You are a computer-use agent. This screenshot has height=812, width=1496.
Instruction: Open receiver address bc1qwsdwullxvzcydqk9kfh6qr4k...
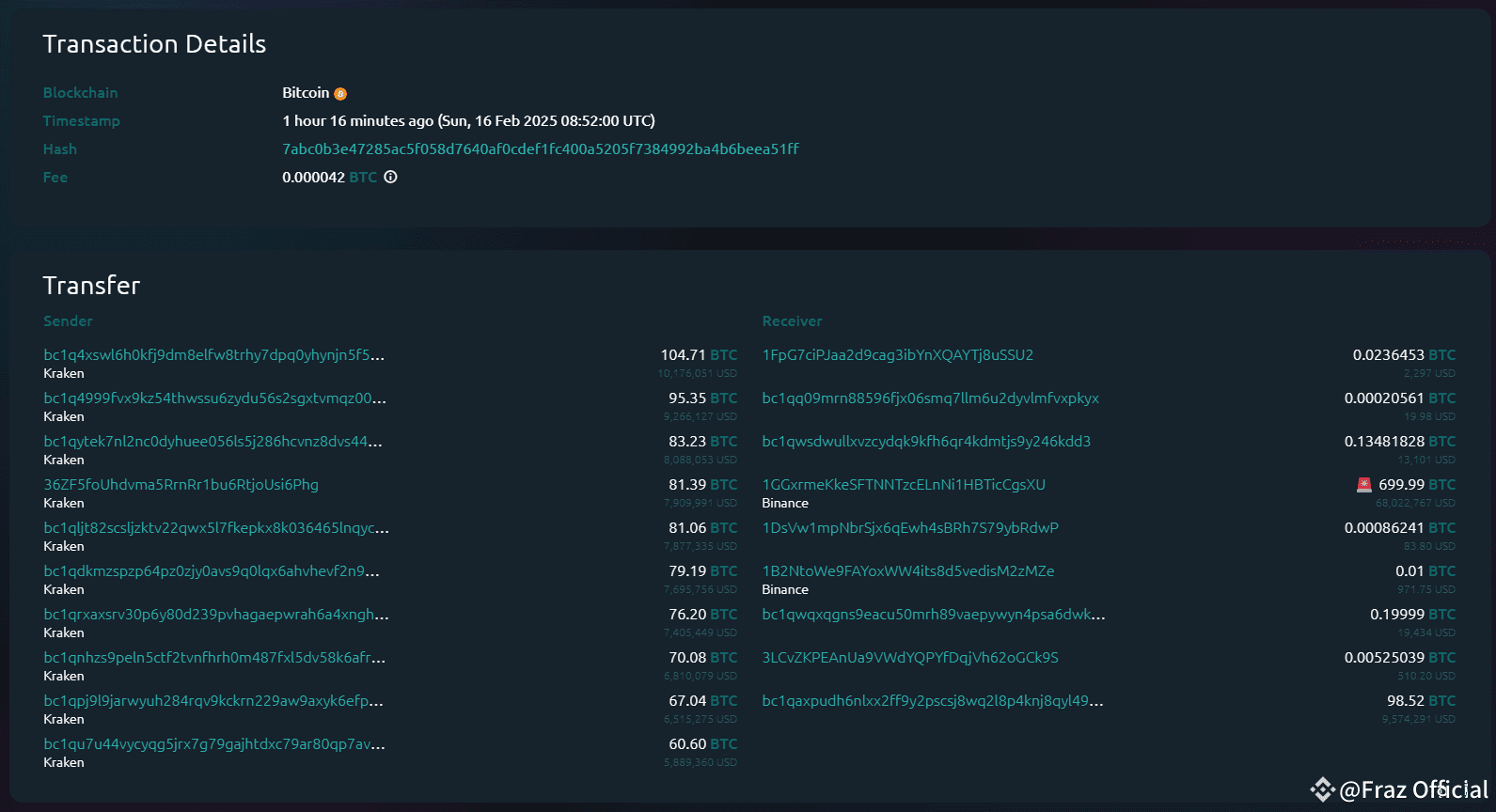926,442
